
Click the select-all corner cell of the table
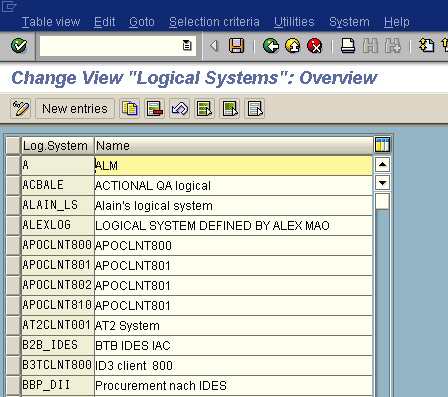coord(13,146)
